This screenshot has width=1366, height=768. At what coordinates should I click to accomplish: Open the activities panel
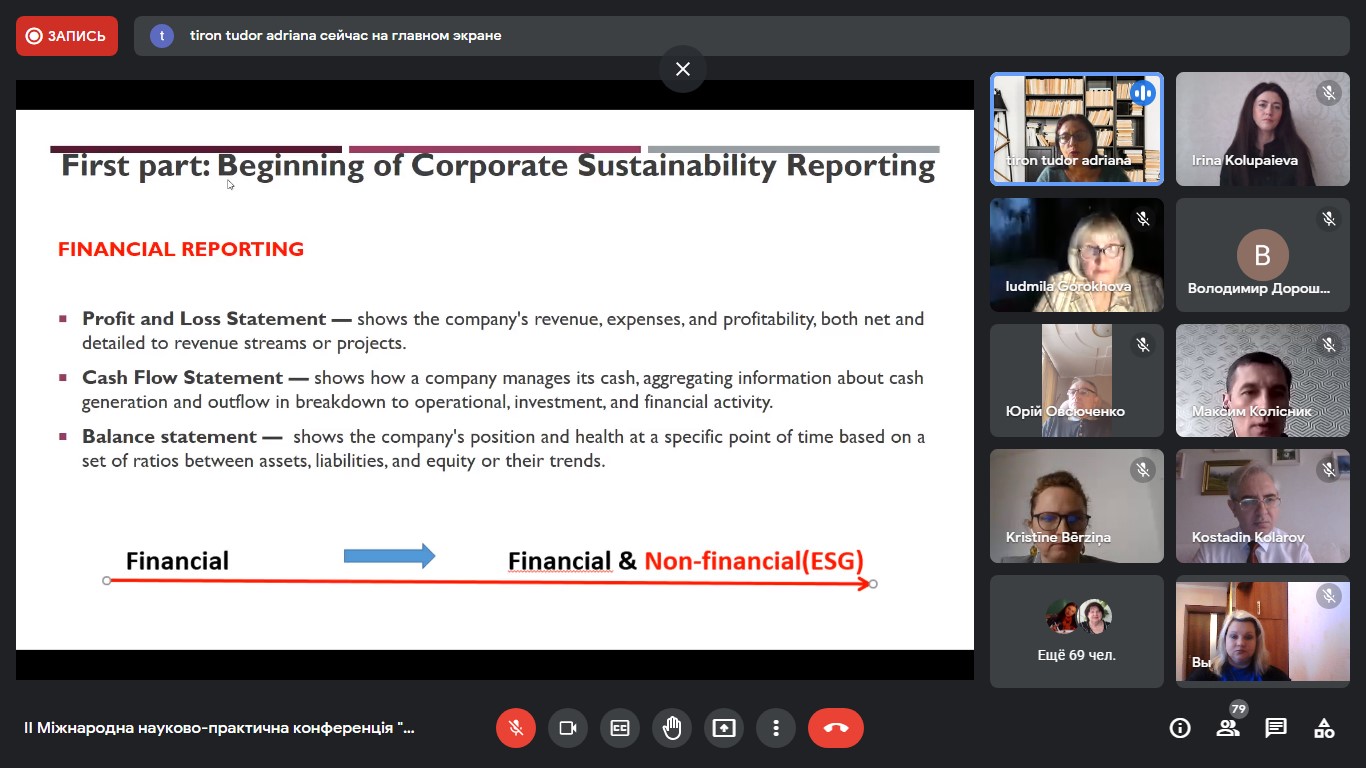click(x=1324, y=728)
